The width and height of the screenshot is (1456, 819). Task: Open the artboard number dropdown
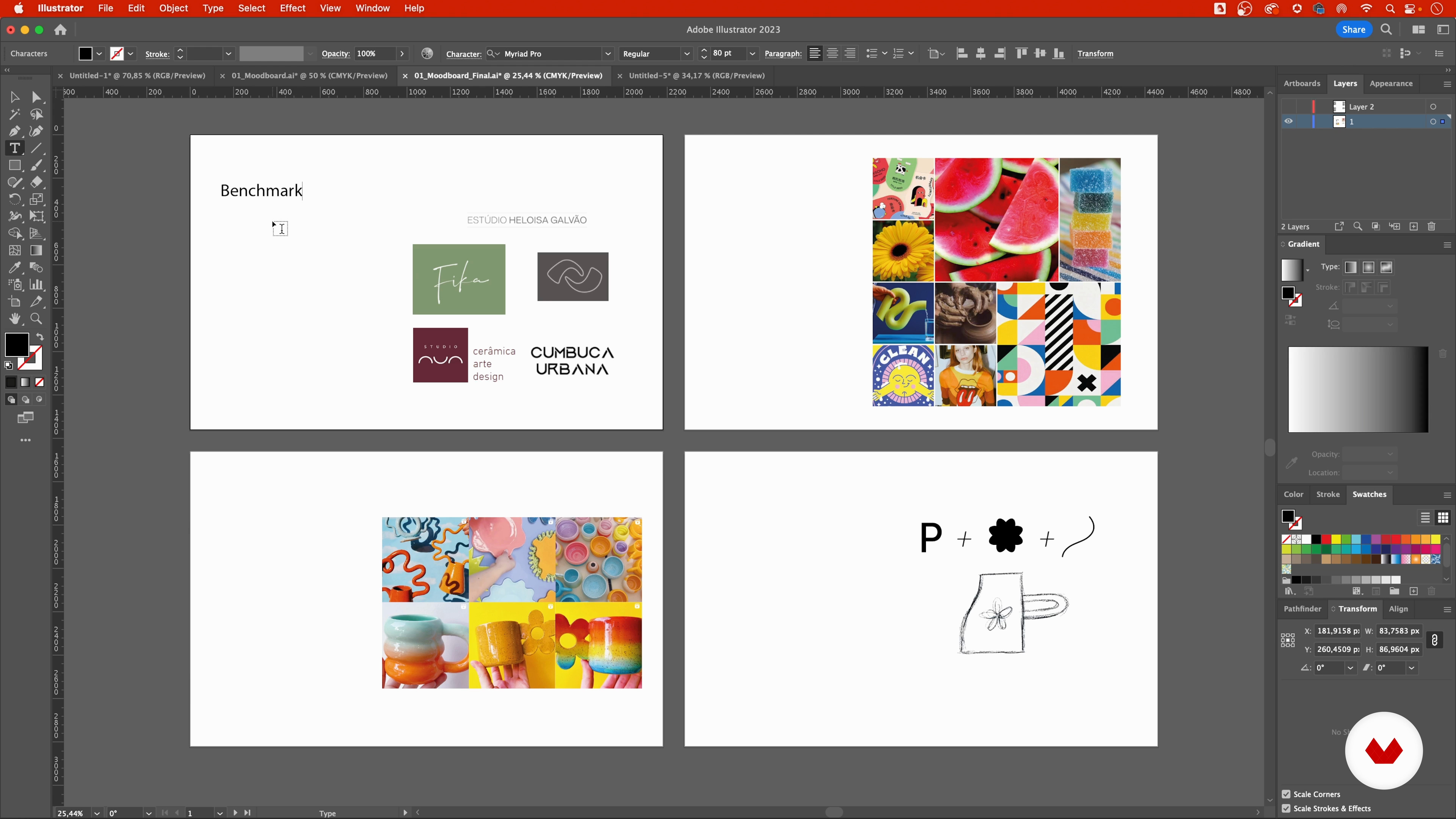pyautogui.click(x=219, y=813)
